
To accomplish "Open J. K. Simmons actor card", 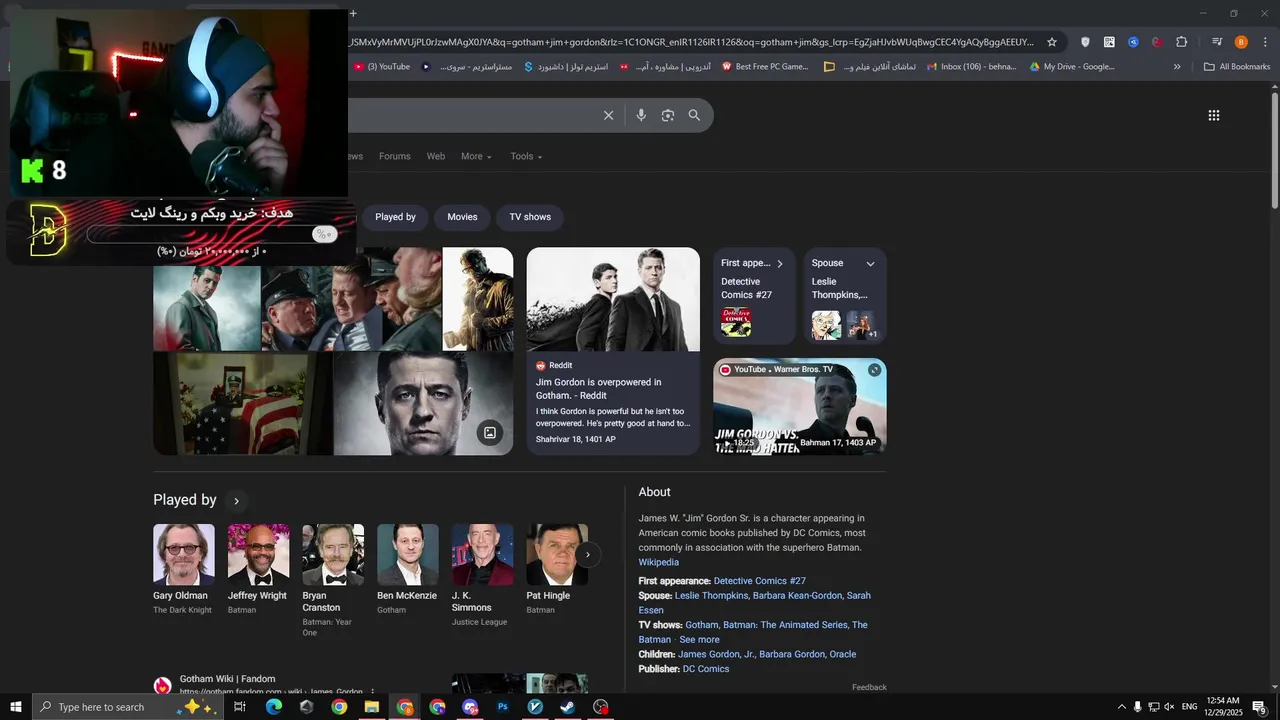I will (x=482, y=575).
